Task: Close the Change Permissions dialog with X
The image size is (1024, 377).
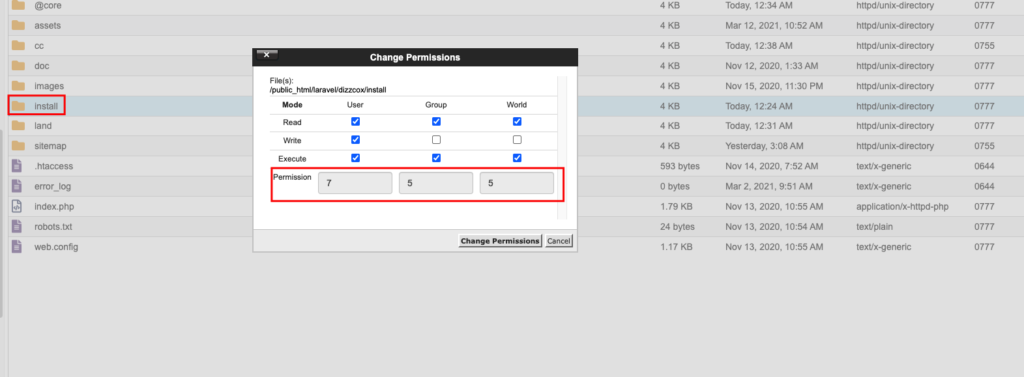Action: tap(268, 55)
